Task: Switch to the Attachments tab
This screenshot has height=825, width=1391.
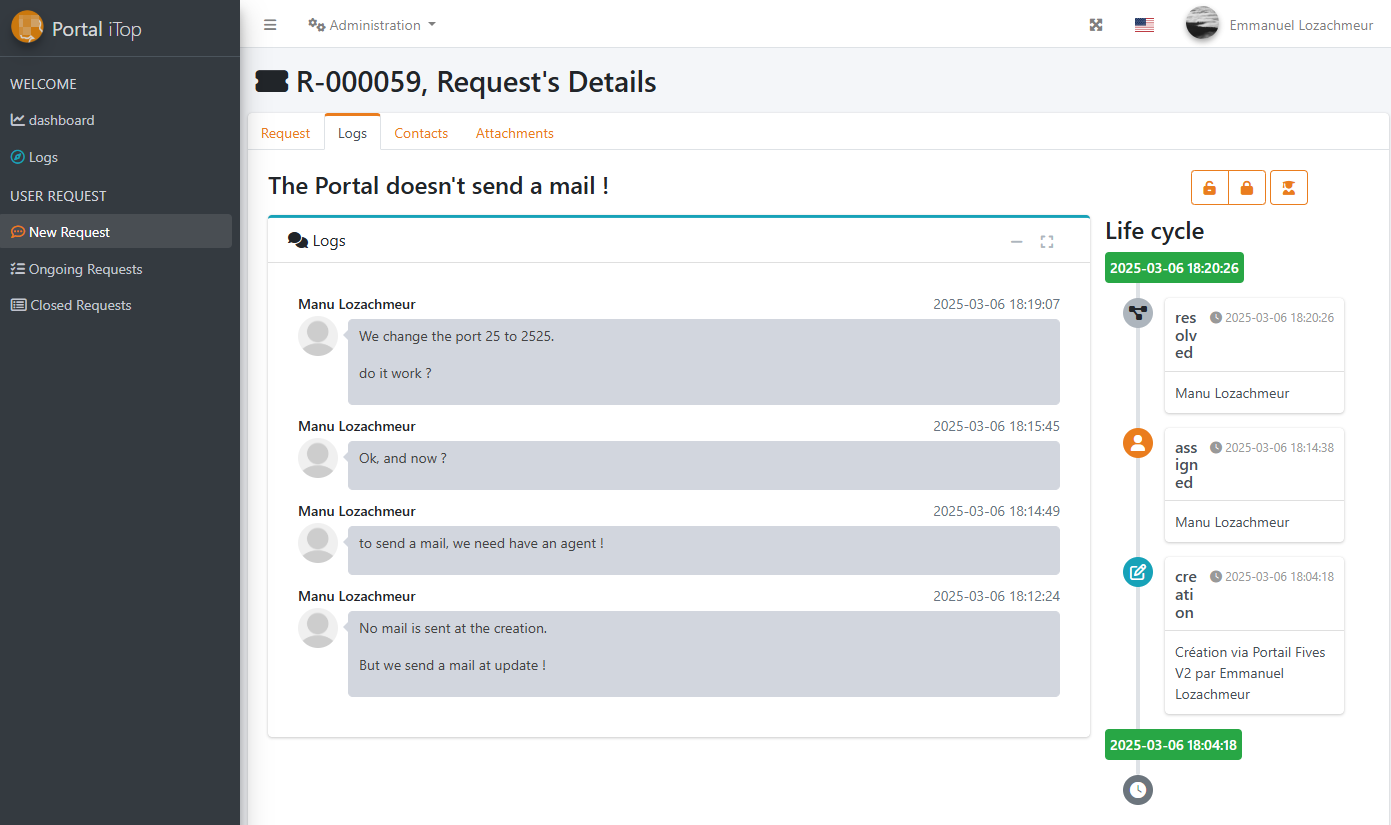Action: point(514,133)
